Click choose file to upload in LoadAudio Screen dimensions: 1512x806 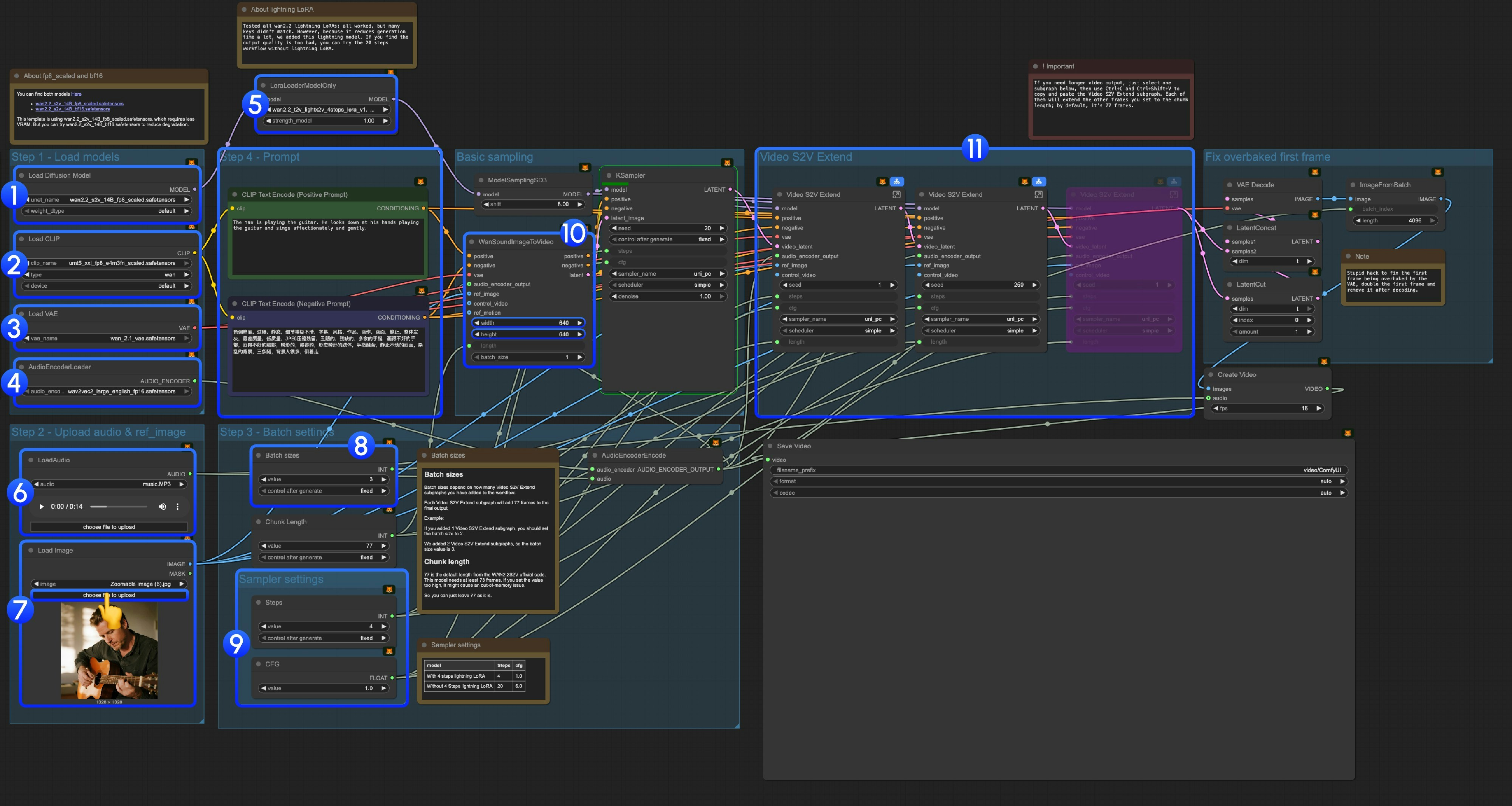coord(108,527)
